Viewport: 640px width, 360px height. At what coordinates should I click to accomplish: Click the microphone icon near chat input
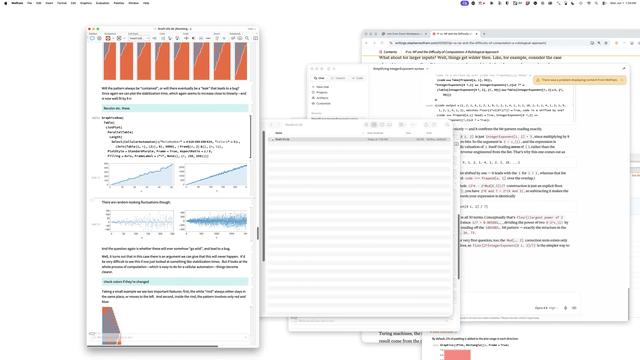point(565,308)
